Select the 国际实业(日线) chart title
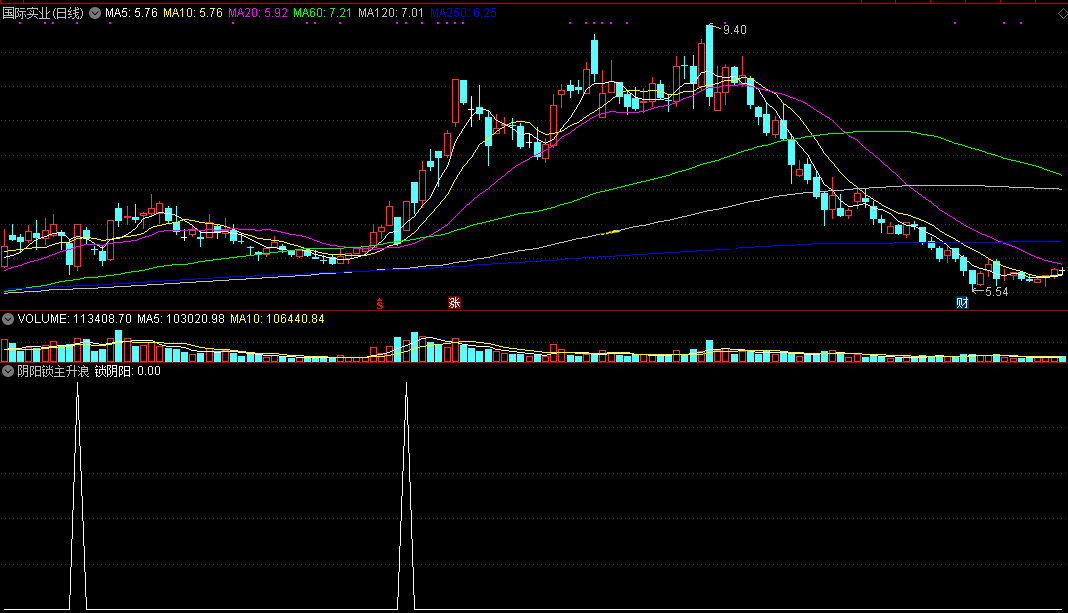Viewport: 1068px width, 613px height. click(x=43, y=13)
